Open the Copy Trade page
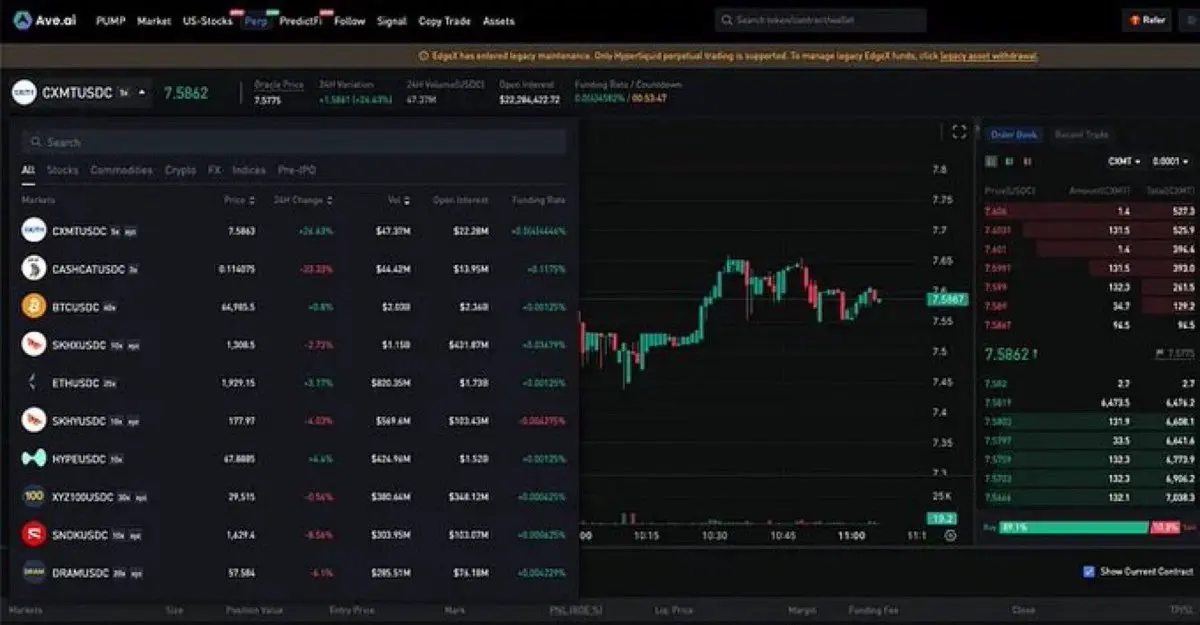 [x=444, y=21]
